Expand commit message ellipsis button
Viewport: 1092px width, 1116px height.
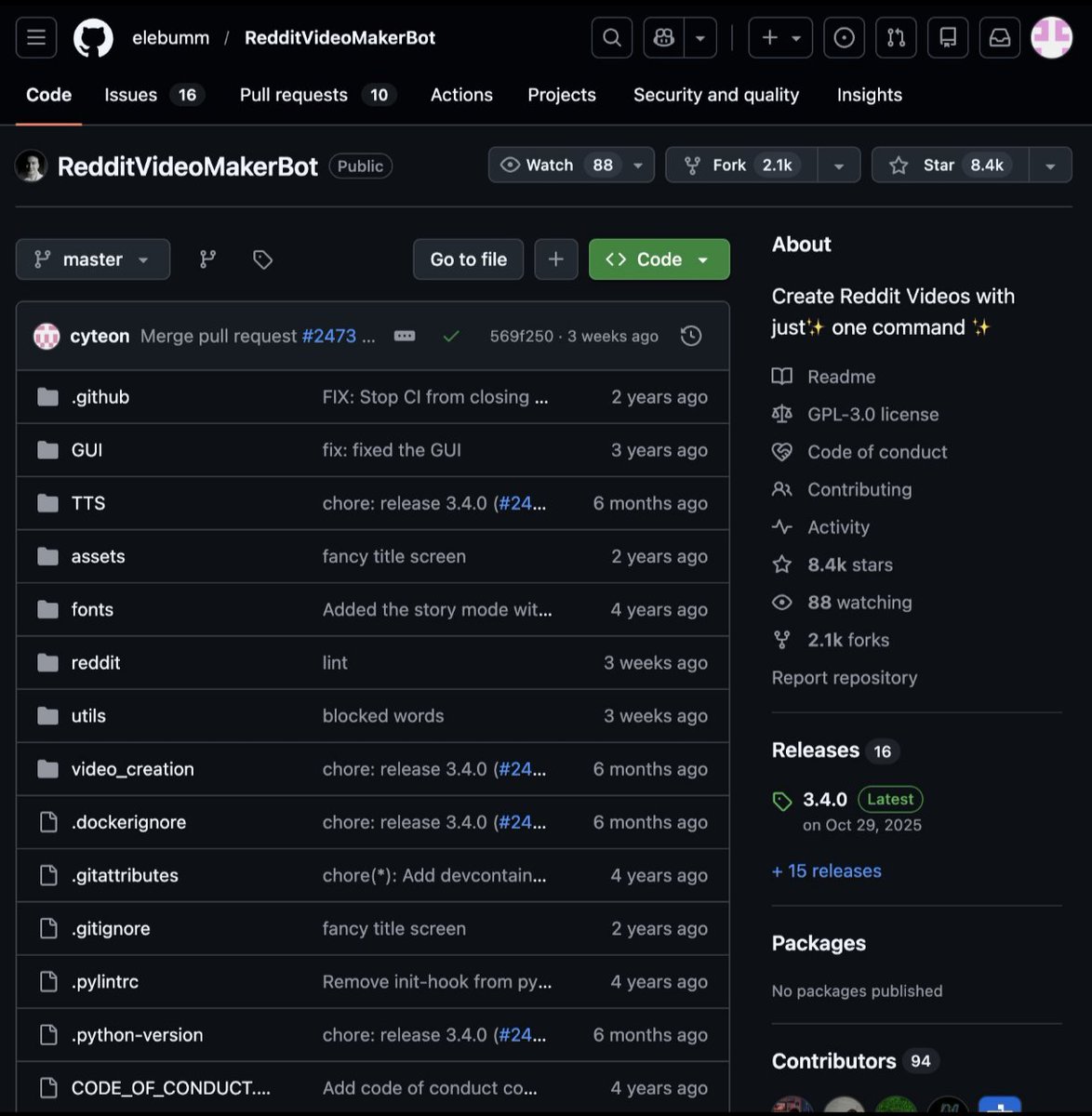(x=405, y=336)
